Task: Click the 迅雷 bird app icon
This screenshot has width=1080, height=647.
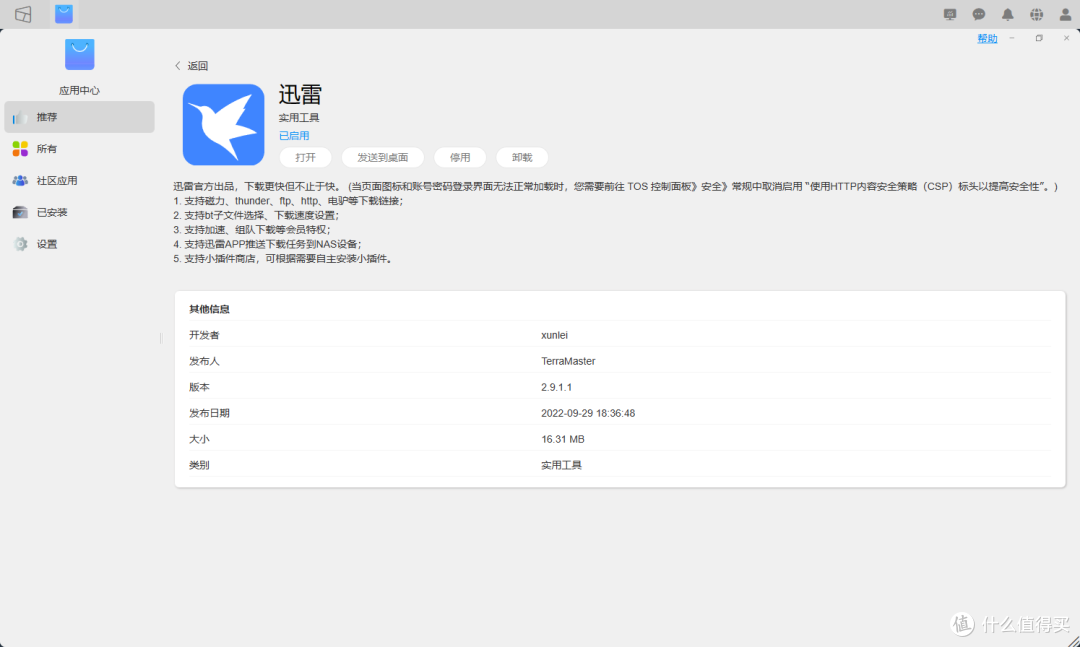Action: click(x=223, y=125)
